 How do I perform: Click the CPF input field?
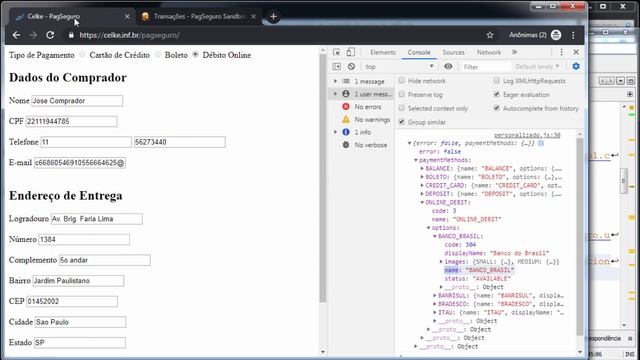pyautogui.click(x=71, y=121)
